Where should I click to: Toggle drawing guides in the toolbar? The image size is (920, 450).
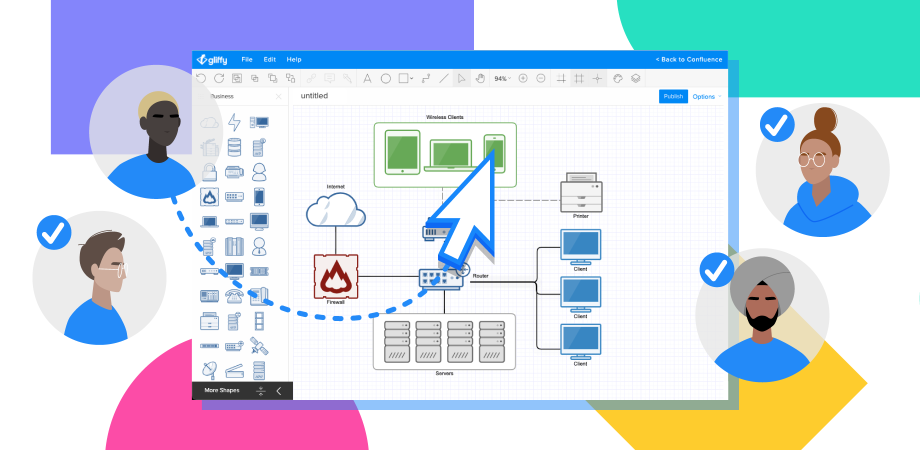561,78
